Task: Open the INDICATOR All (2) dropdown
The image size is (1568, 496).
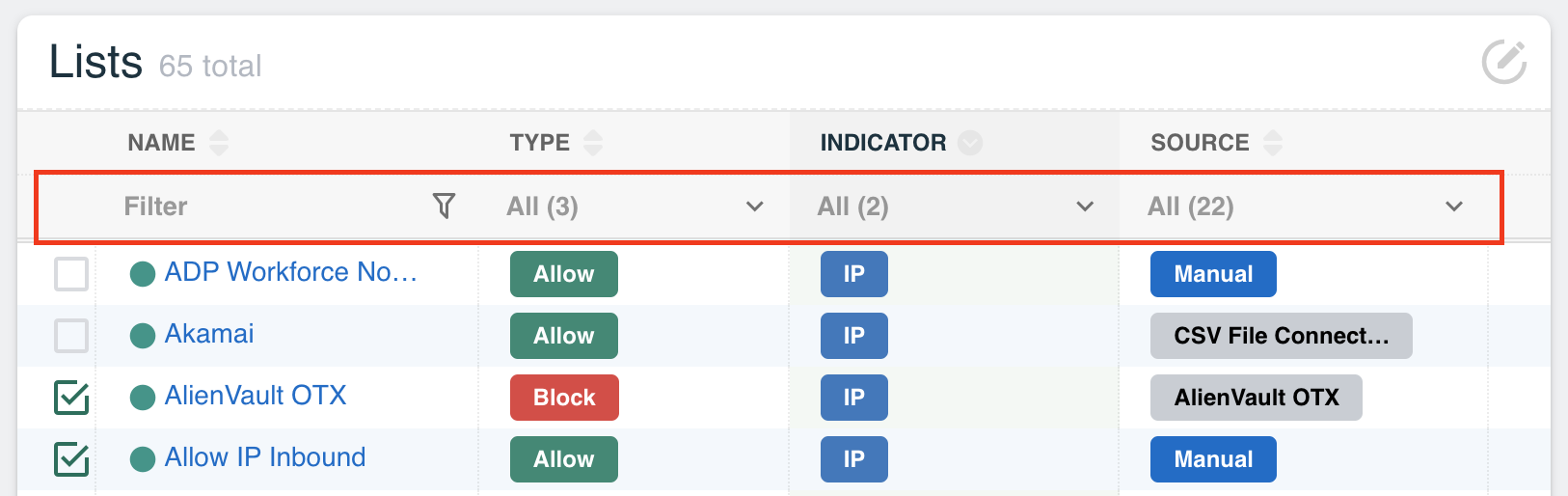Action: 955,207
